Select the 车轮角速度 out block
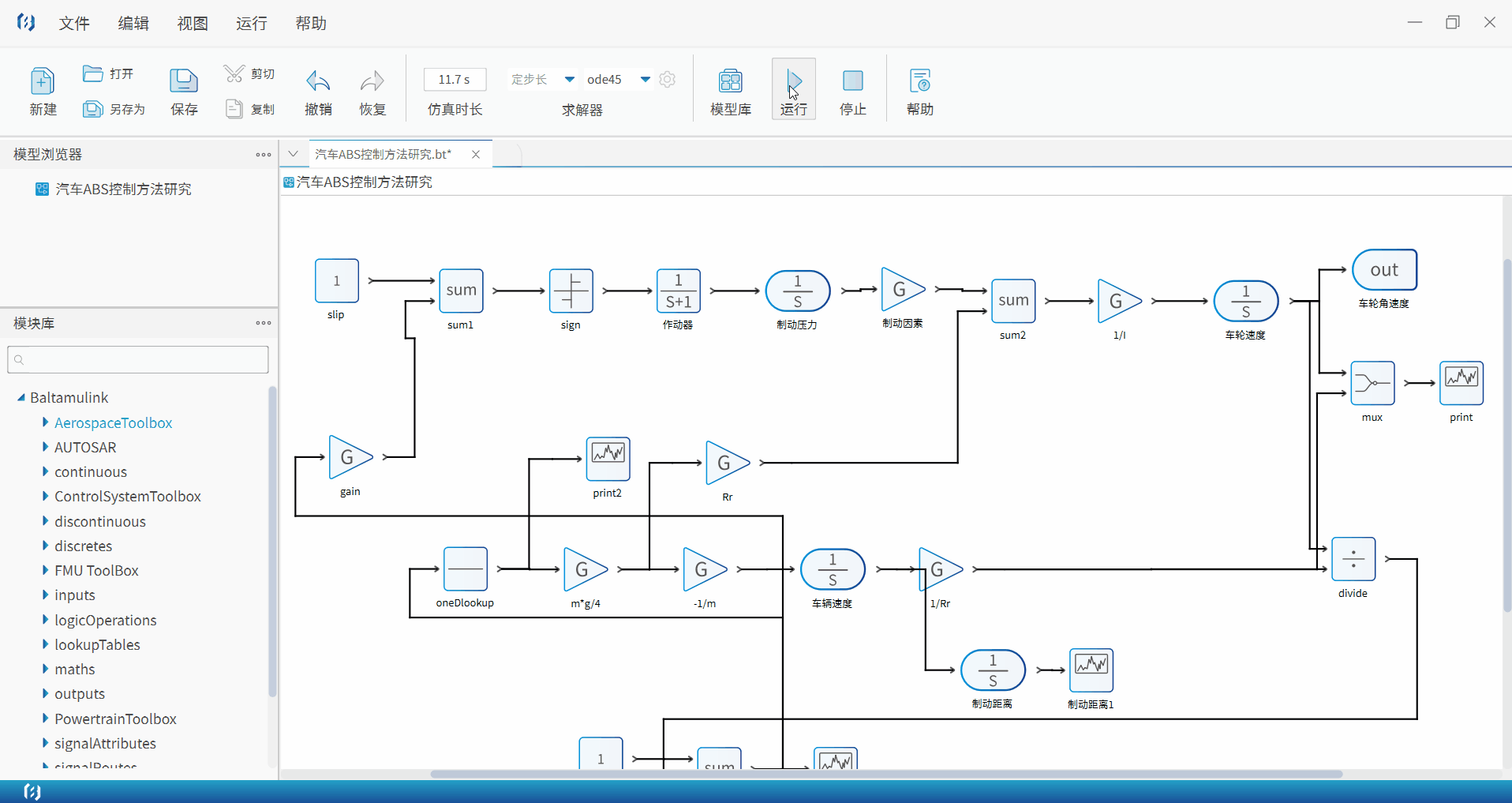 click(1385, 270)
